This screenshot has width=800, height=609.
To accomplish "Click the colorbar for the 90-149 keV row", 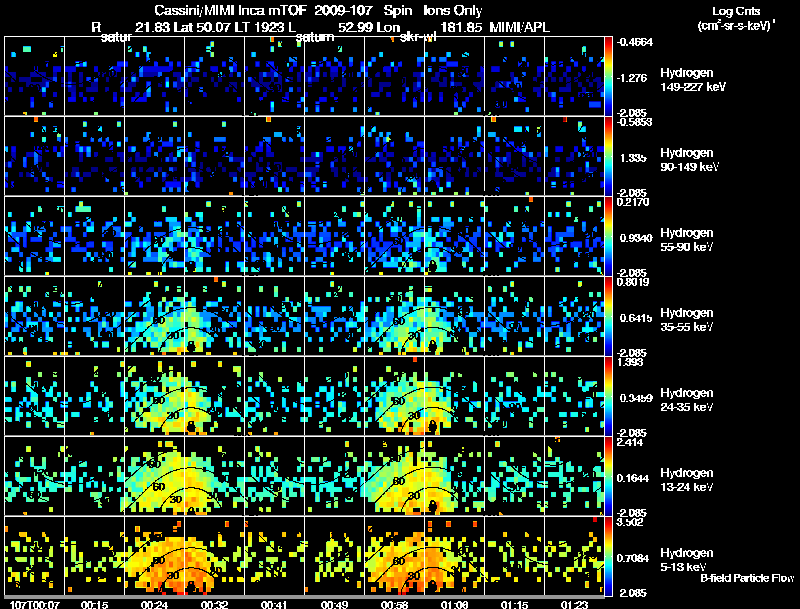I will tap(608, 156).
